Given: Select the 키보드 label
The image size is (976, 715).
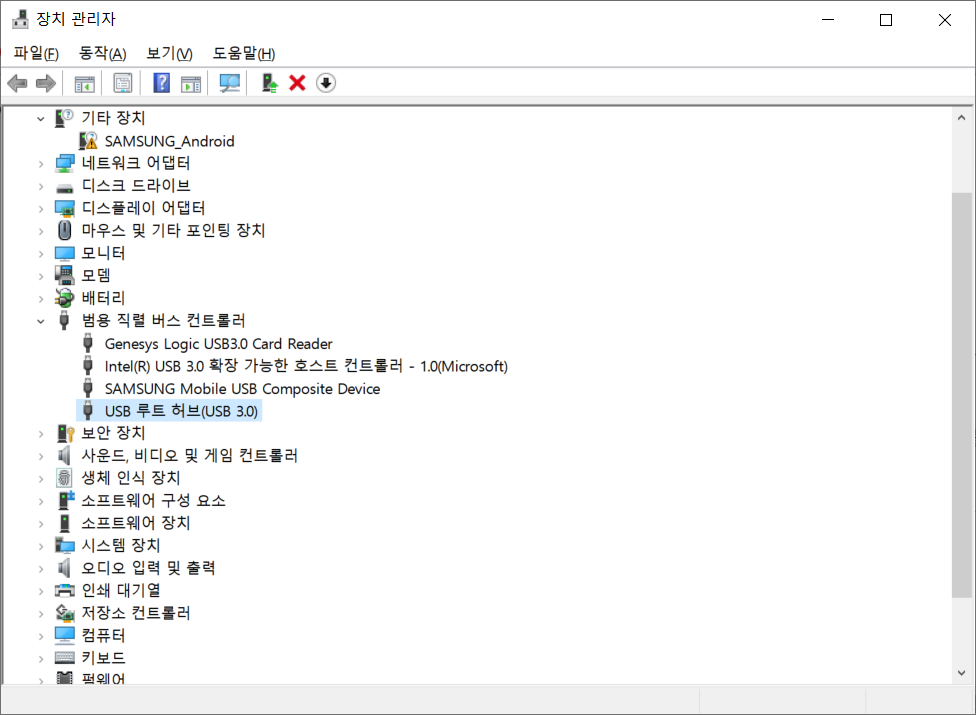Looking at the screenshot, I should [103, 658].
